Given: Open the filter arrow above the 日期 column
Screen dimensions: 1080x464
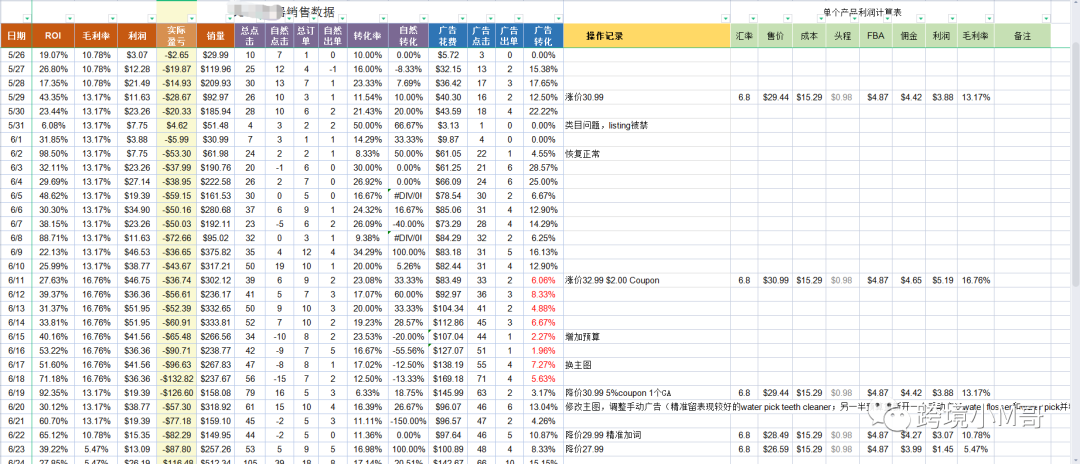Looking at the screenshot, I should click(x=27, y=19).
